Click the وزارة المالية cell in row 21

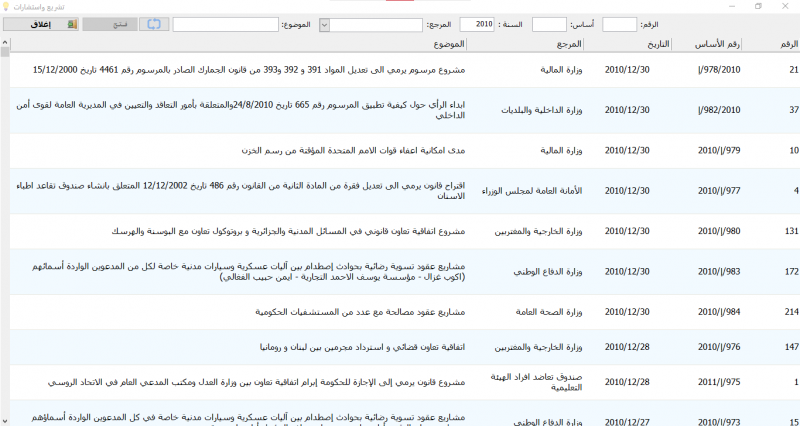(561, 70)
